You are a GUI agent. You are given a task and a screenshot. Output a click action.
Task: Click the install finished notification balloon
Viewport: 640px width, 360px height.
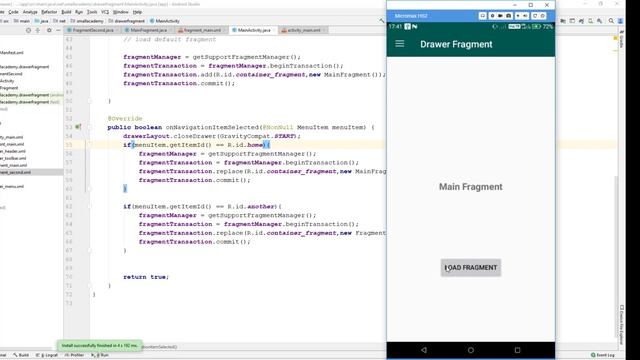[99, 345]
